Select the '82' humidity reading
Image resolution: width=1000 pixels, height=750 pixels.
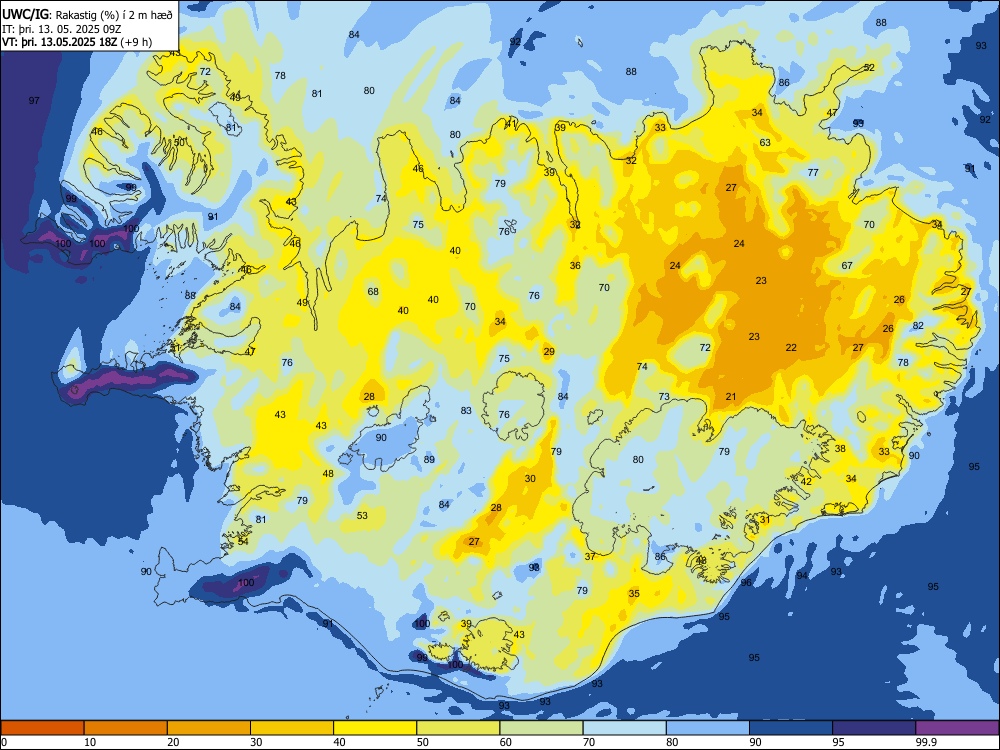coord(918,326)
